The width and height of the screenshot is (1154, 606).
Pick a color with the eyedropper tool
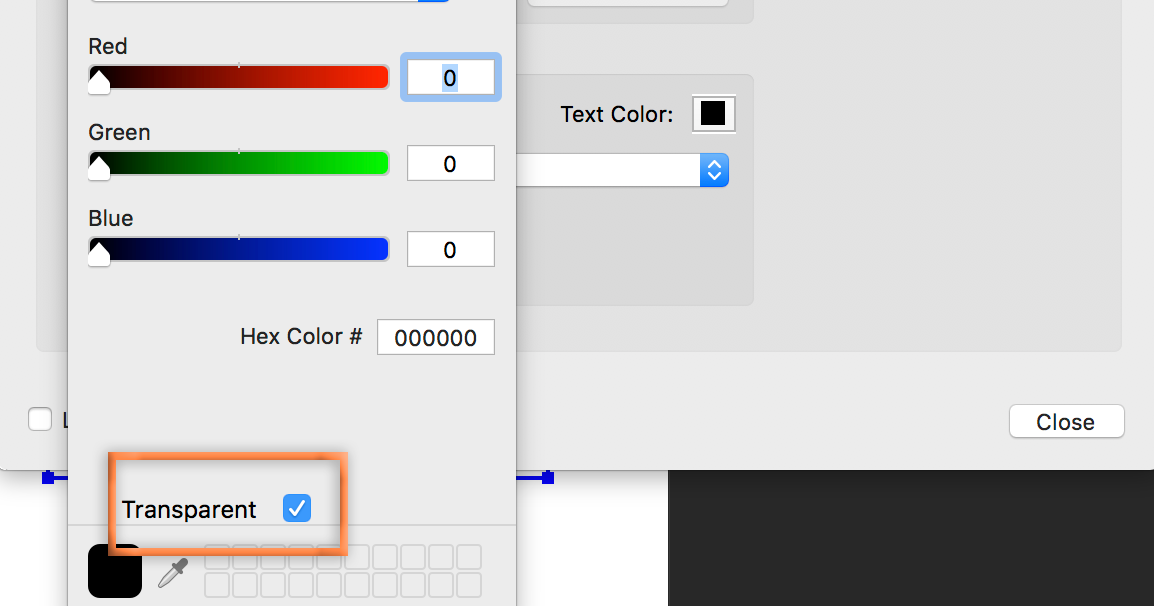pyautogui.click(x=174, y=572)
